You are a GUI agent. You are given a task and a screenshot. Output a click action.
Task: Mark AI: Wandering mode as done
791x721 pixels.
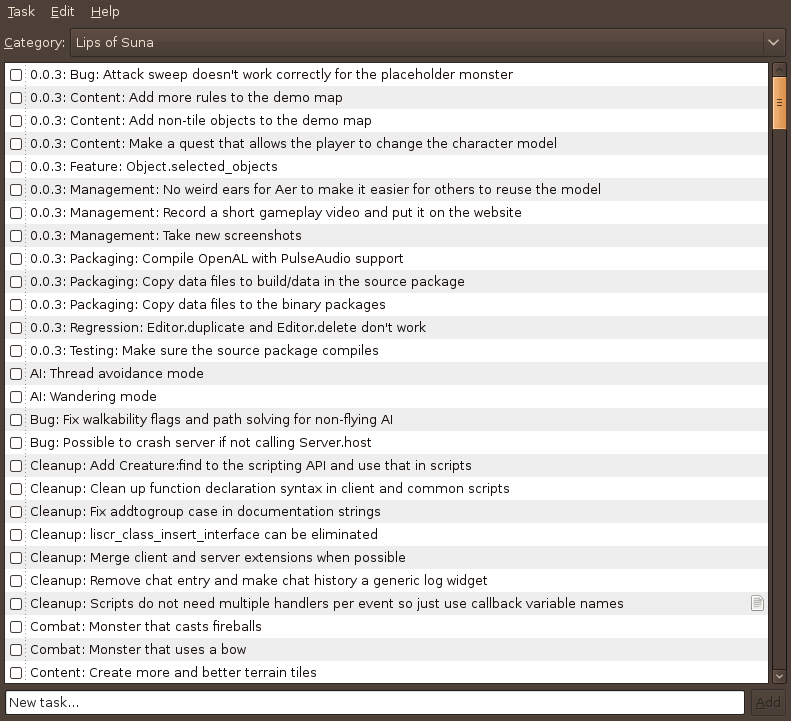pyautogui.click(x=16, y=397)
